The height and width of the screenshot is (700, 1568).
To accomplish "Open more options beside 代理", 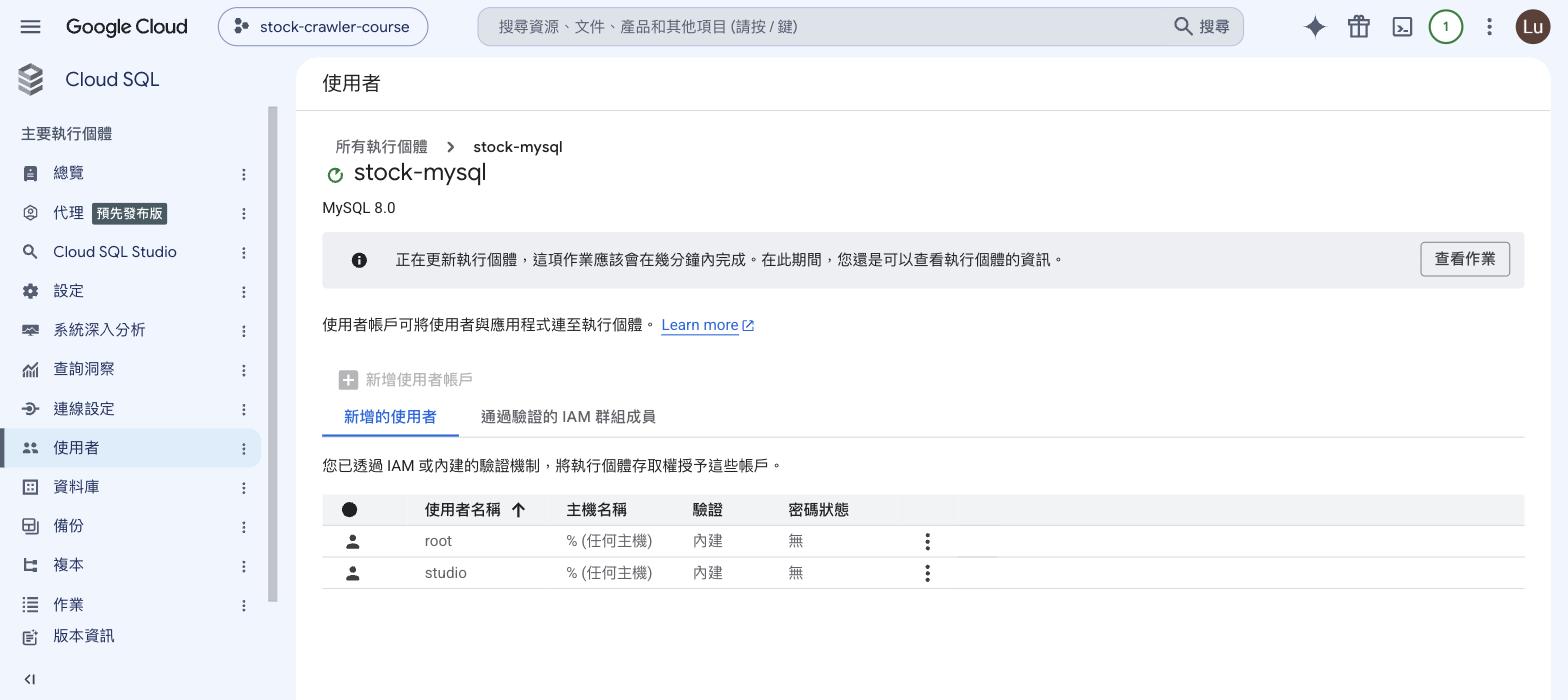I will pos(243,213).
